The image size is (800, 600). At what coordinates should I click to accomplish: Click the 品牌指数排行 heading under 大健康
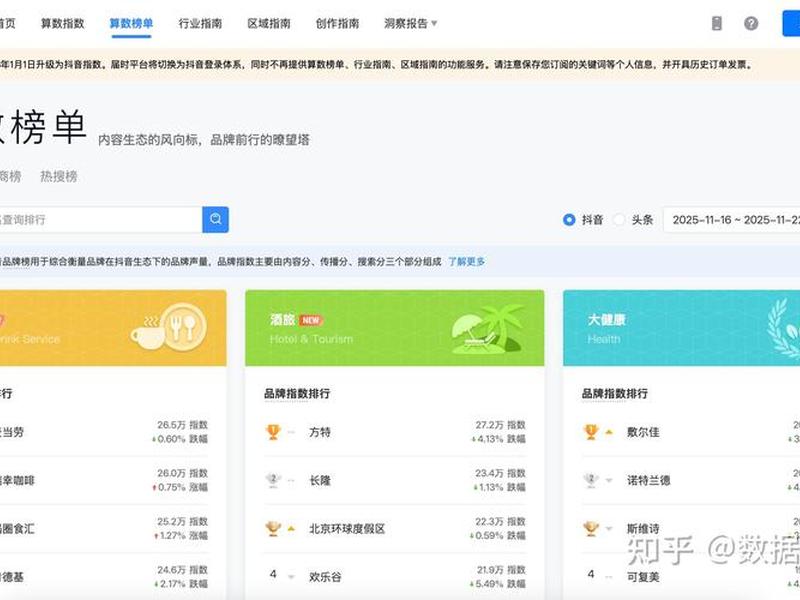pos(615,393)
